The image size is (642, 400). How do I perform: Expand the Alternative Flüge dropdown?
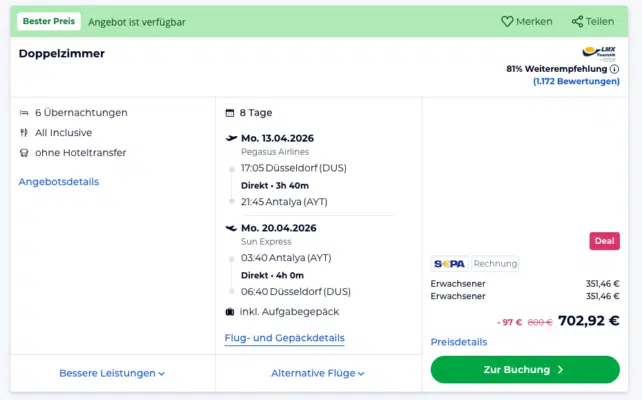point(318,373)
